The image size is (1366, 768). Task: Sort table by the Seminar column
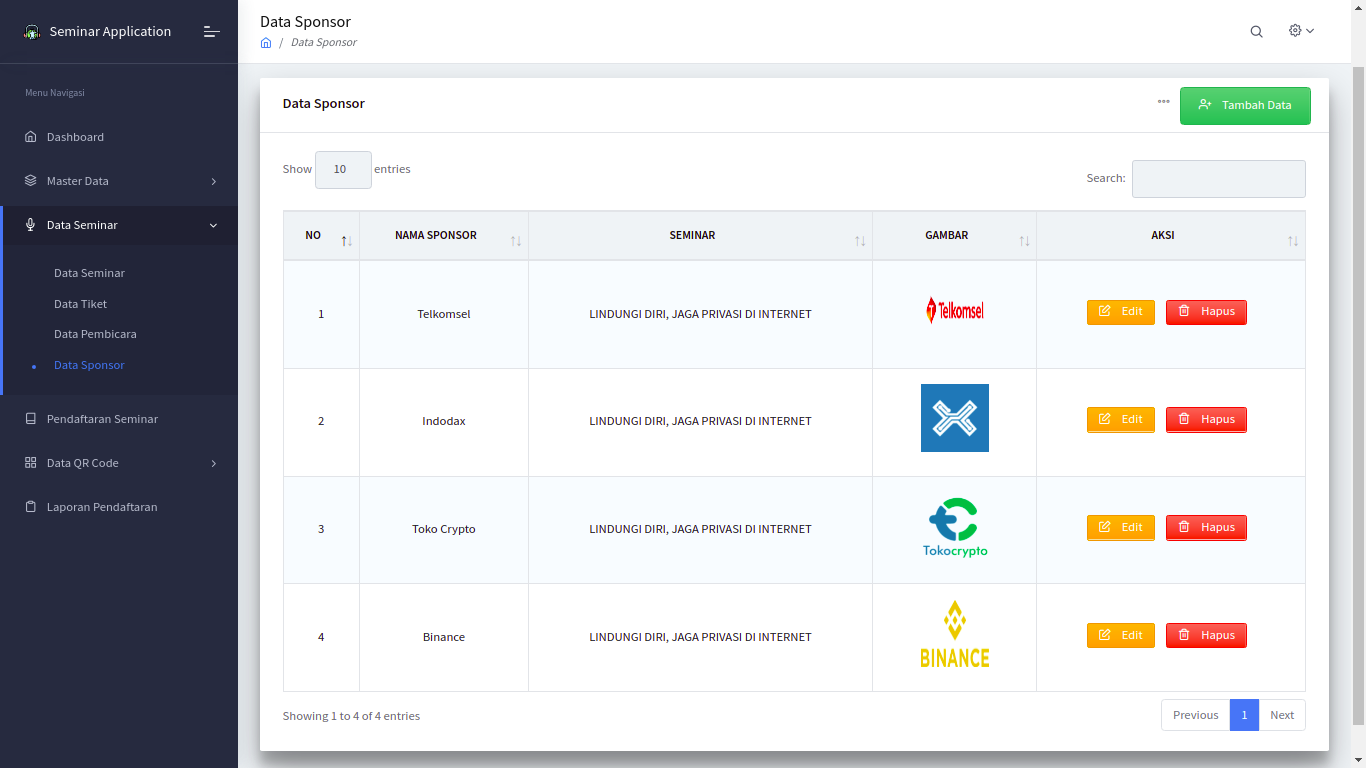coord(700,236)
